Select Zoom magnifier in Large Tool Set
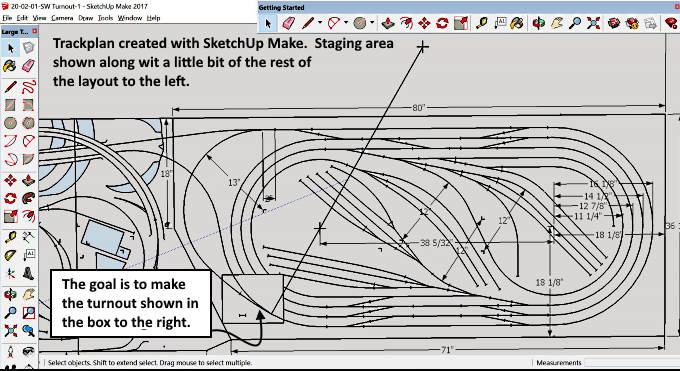 [x=10, y=312]
